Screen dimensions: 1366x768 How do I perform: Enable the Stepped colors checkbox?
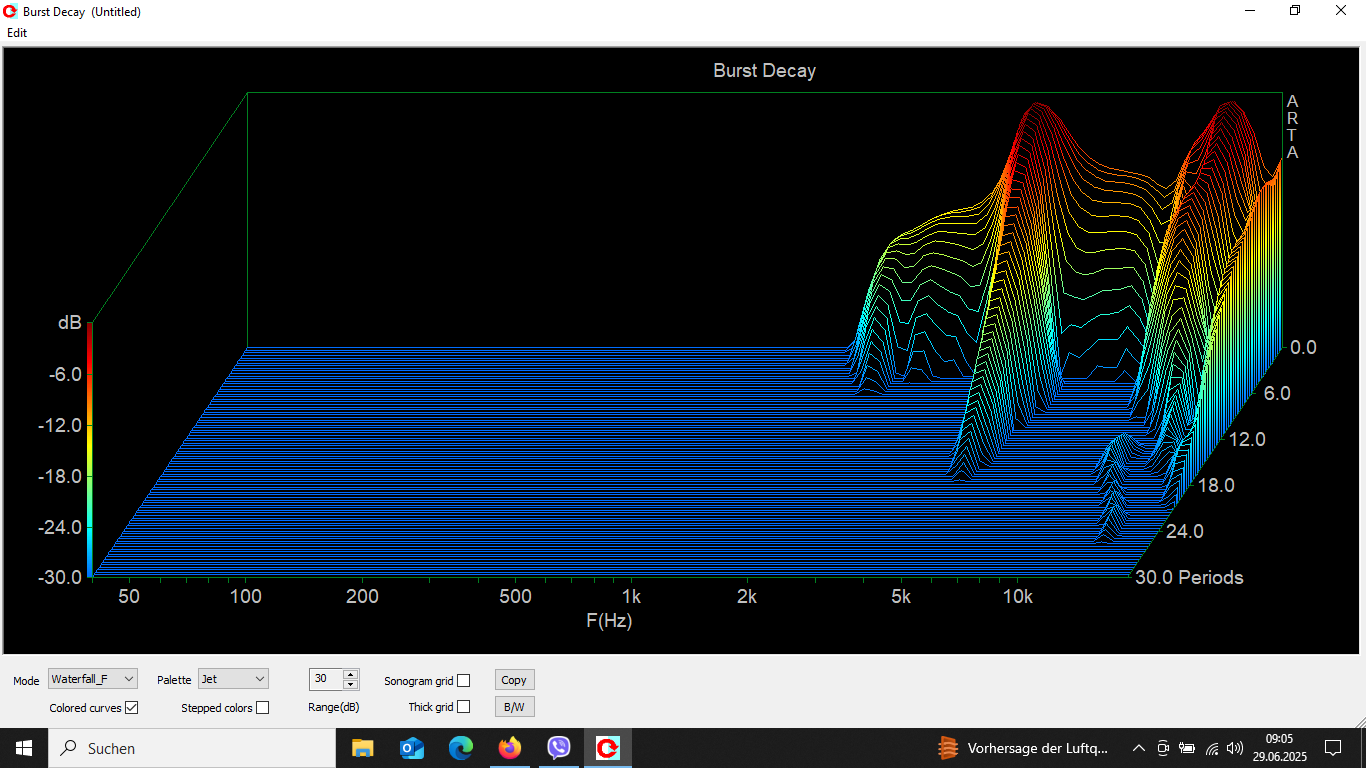point(262,708)
